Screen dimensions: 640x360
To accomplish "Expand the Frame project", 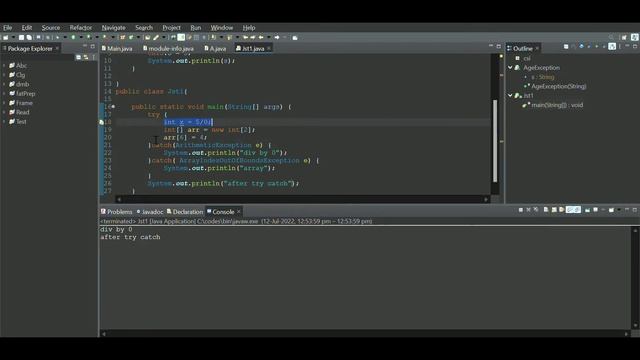I will click(4, 103).
